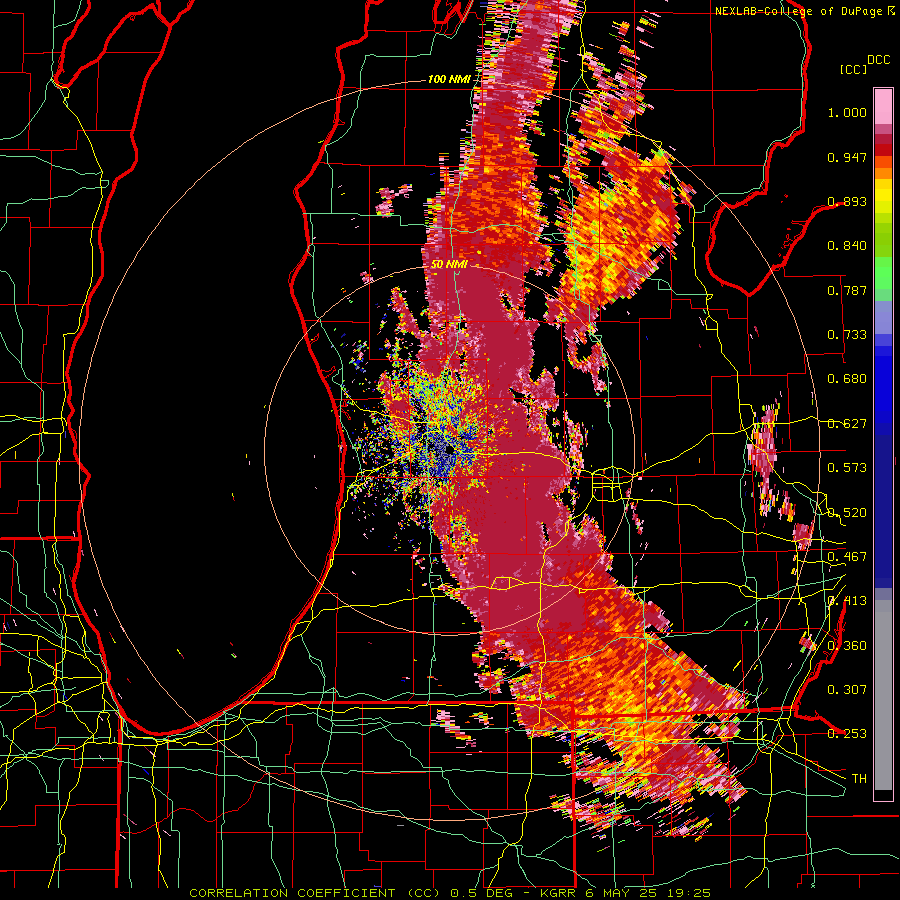Click the 0.680 scale value

pyautogui.click(x=847, y=379)
